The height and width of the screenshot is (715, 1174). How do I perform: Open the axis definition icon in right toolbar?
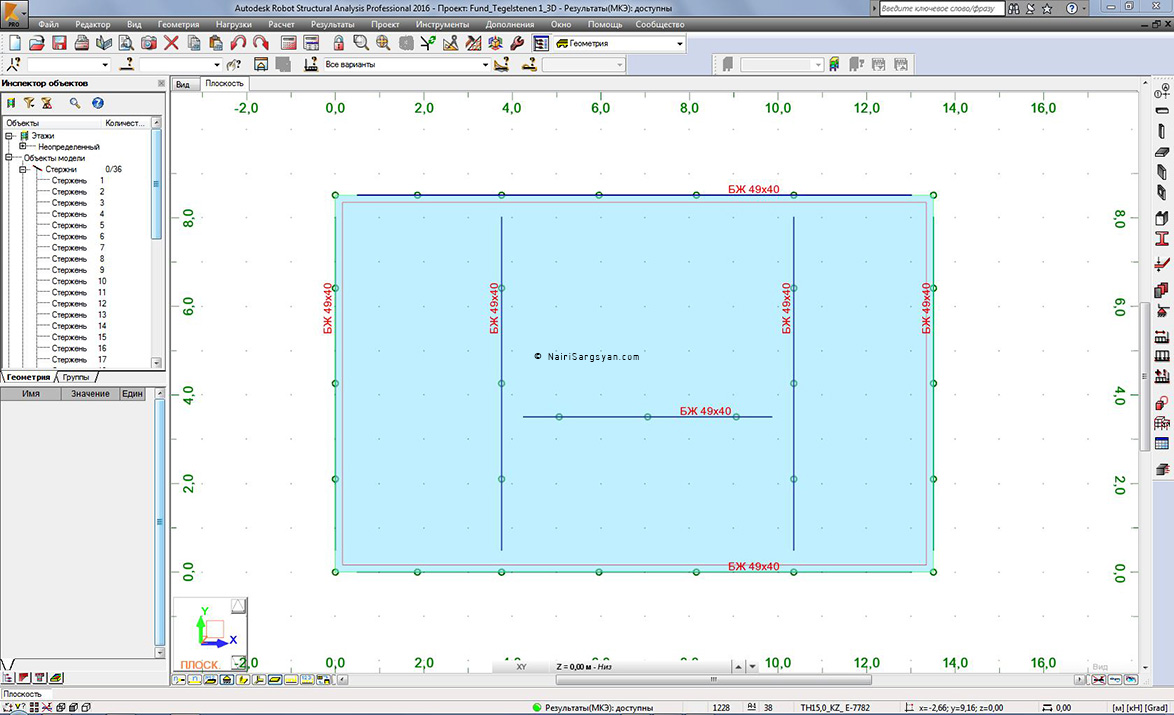1161,91
